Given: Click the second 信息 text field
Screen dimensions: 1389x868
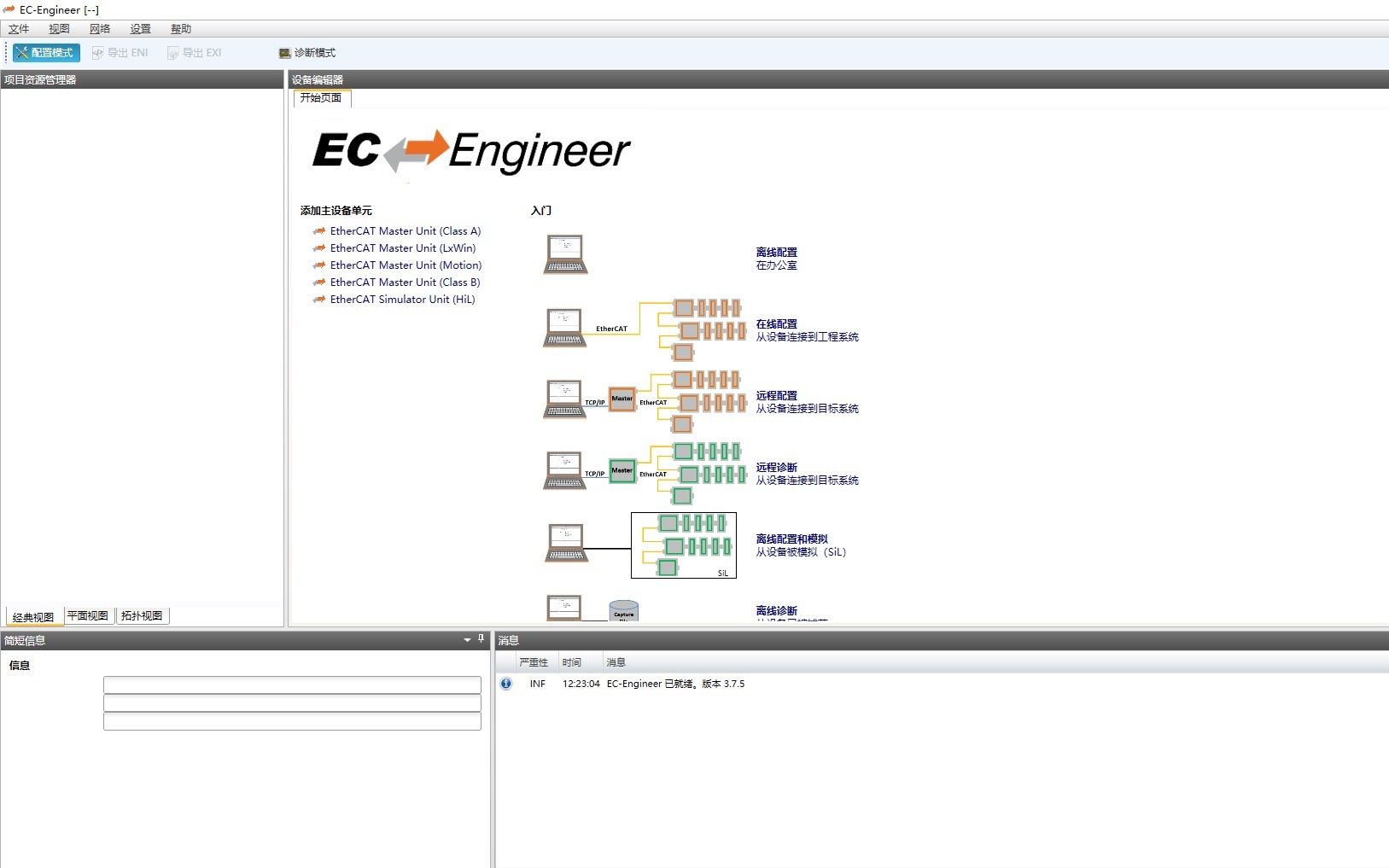Looking at the screenshot, I should coord(292,702).
